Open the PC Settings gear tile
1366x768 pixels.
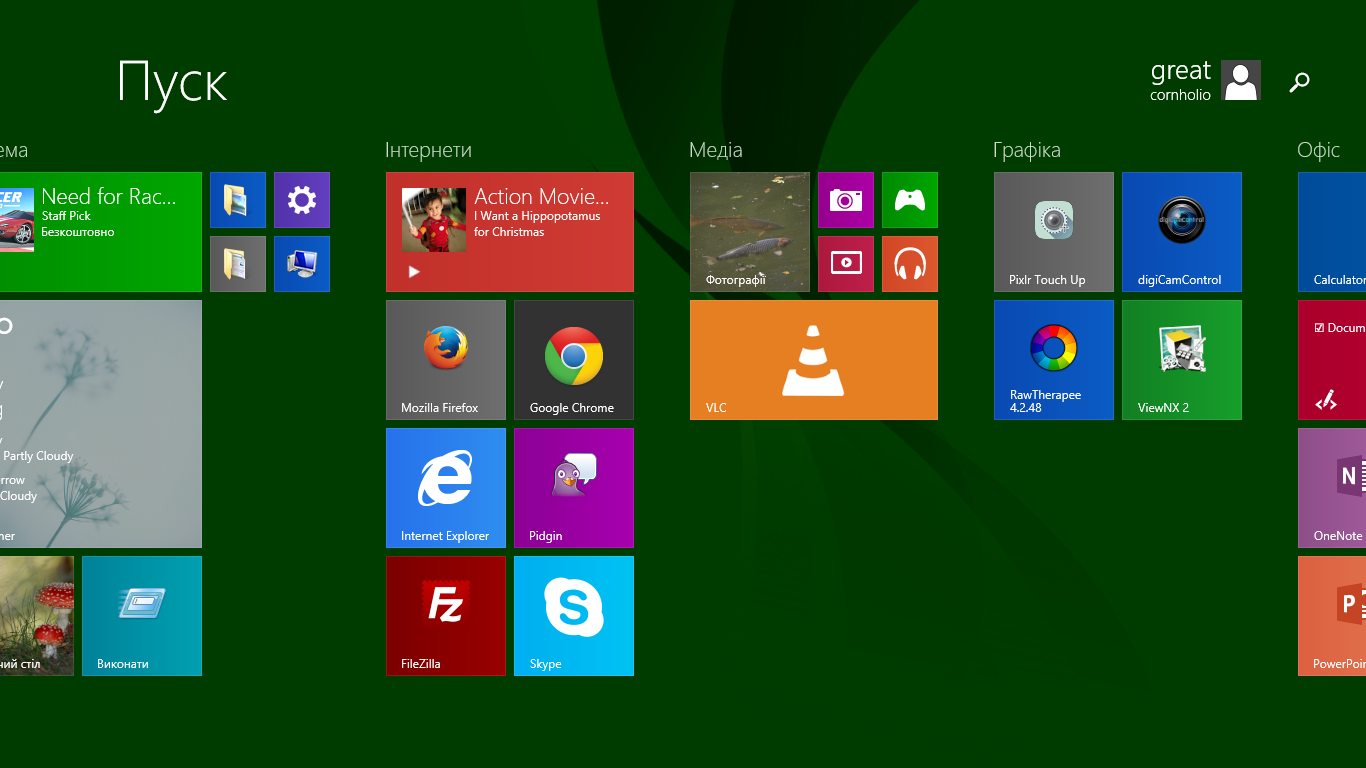point(302,200)
